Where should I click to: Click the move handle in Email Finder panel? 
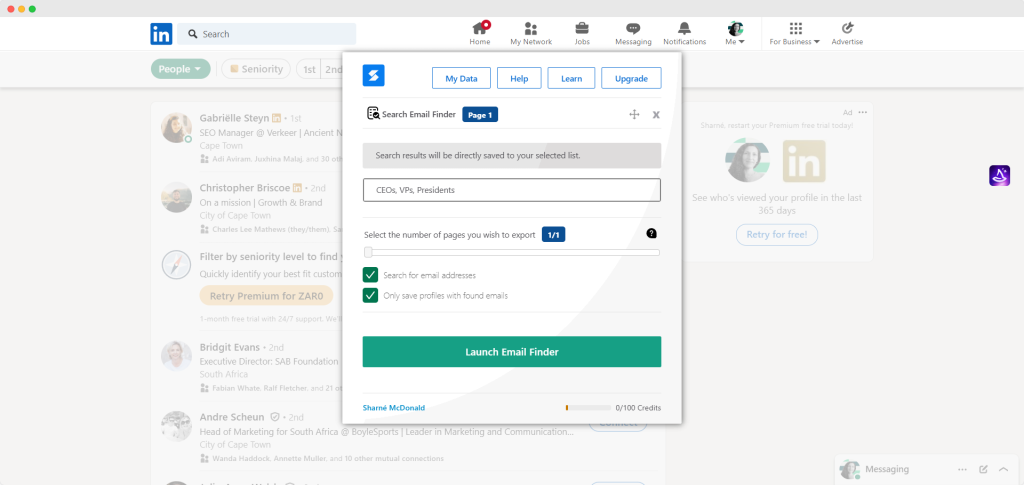634,115
